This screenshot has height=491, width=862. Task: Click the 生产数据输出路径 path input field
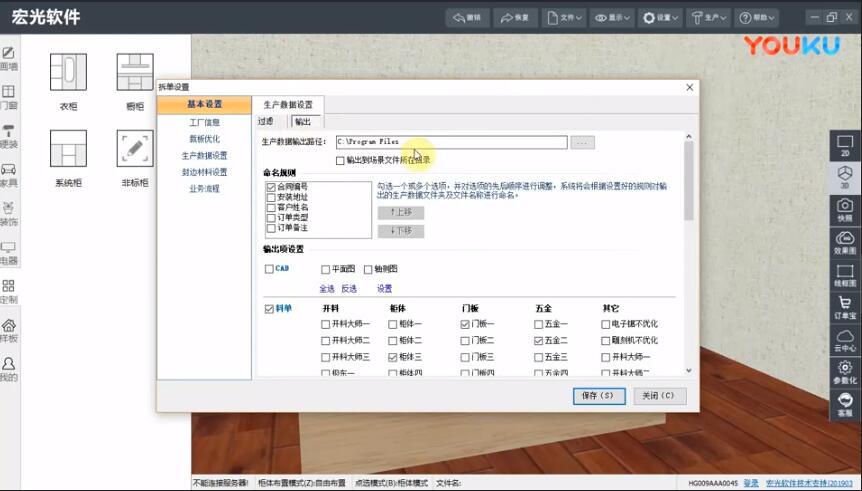coord(451,142)
